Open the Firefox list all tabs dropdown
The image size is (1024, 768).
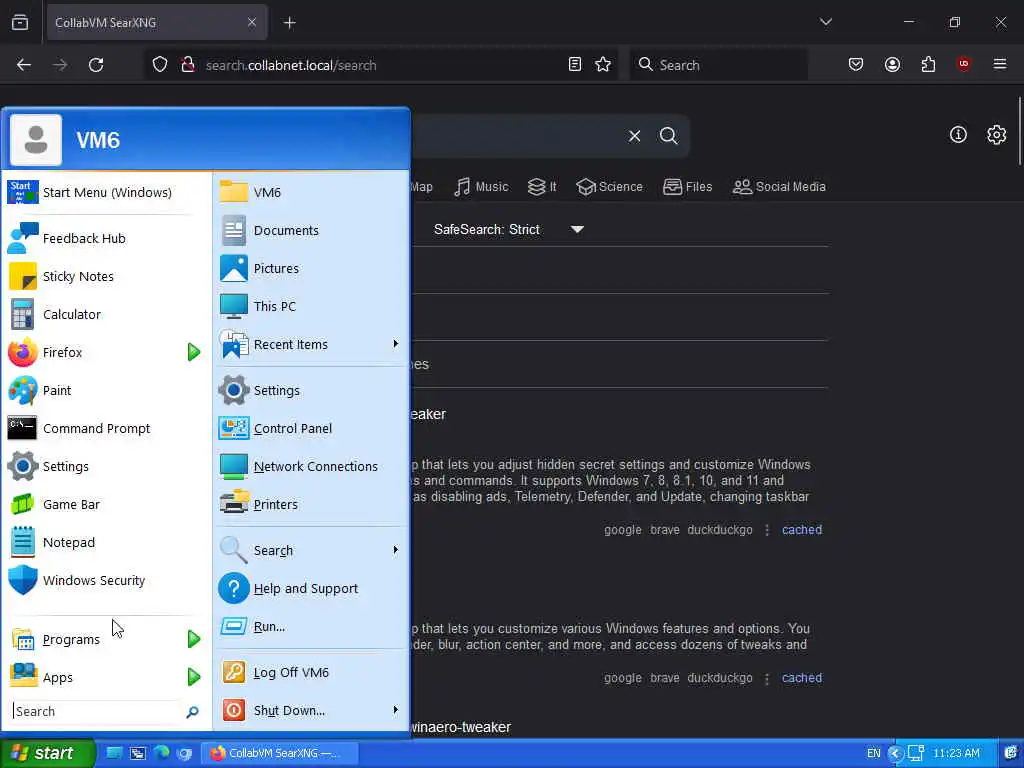click(825, 22)
